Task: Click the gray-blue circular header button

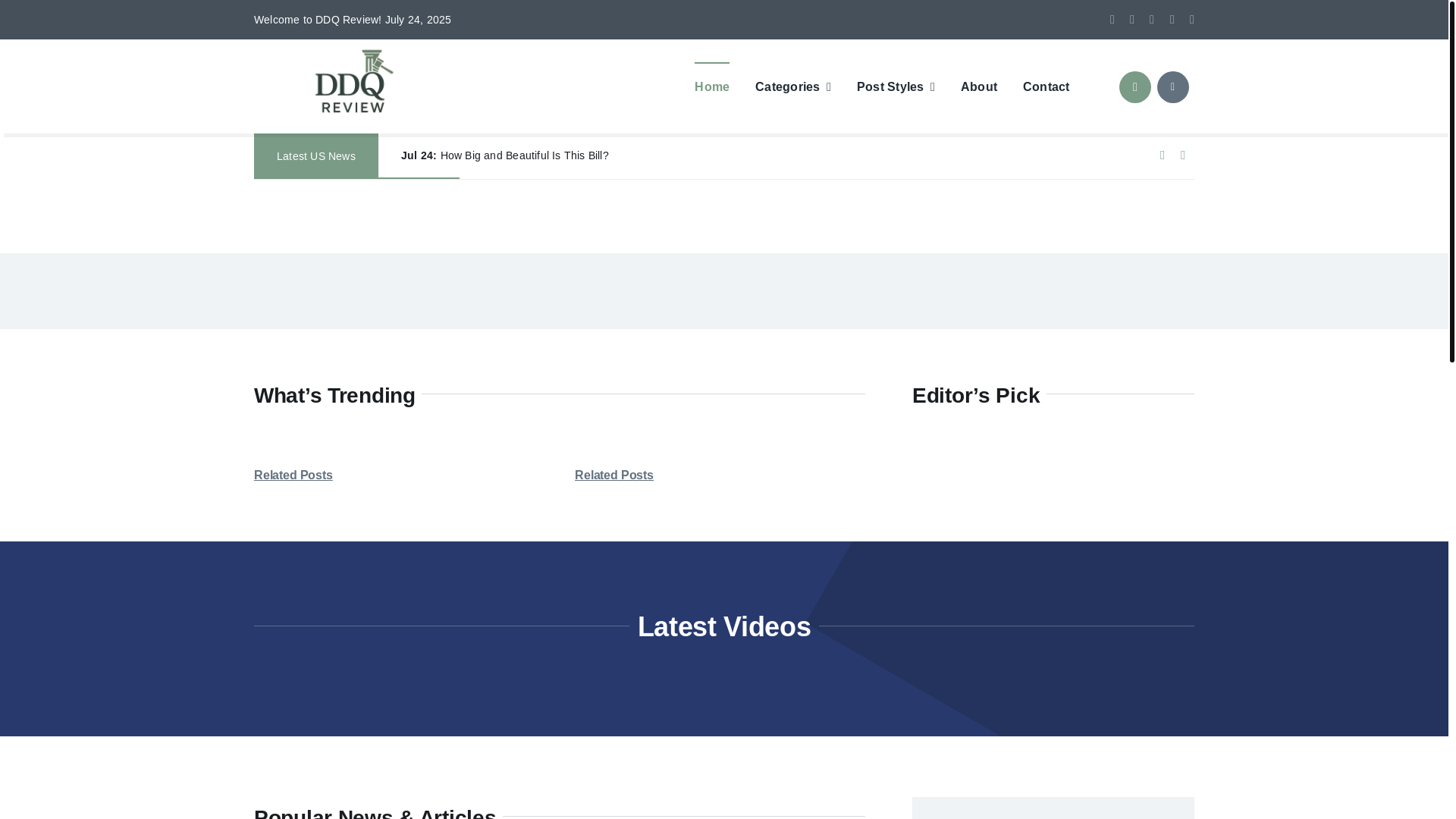Action: pos(1172,87)
